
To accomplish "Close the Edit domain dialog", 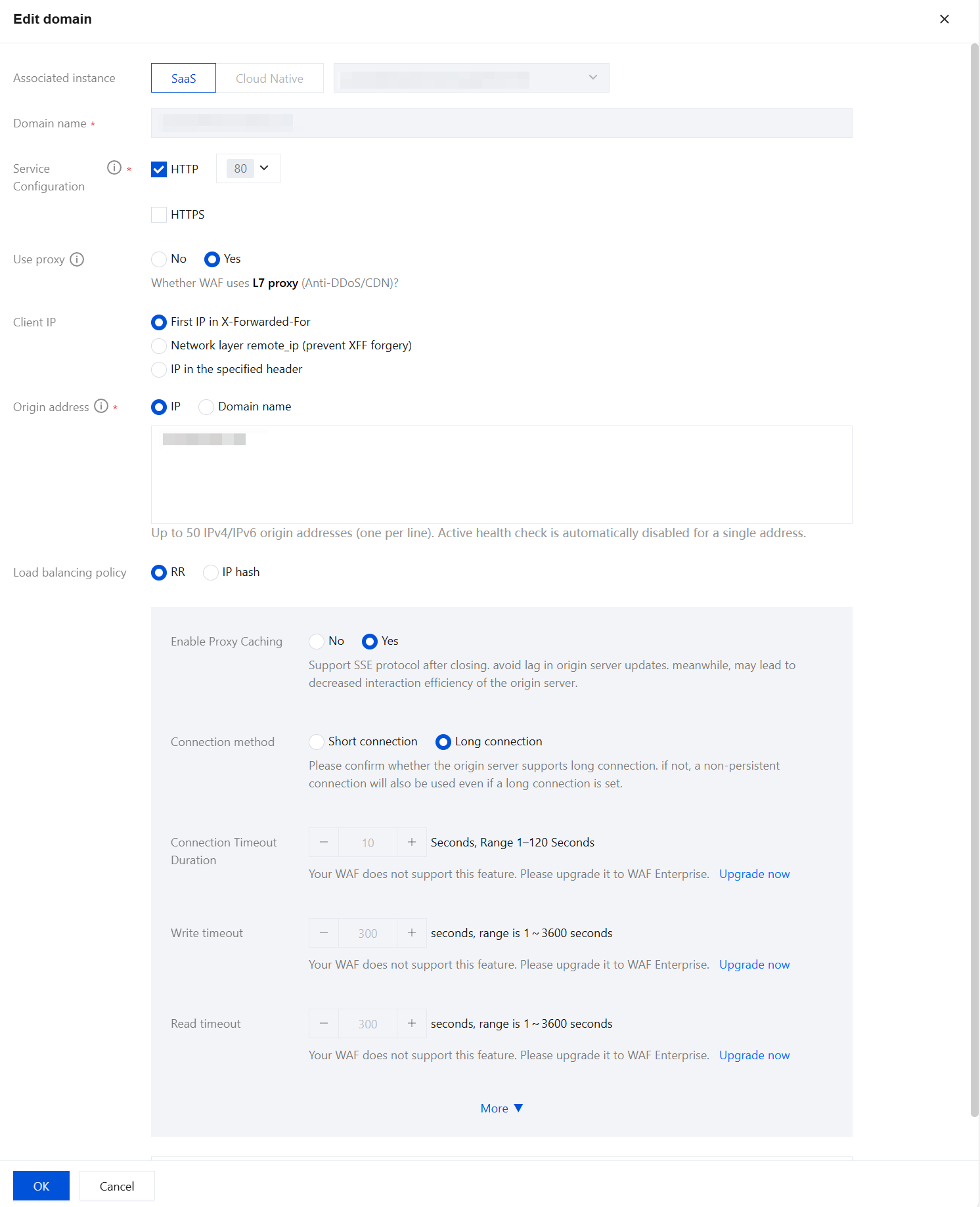I will [944, 19].
